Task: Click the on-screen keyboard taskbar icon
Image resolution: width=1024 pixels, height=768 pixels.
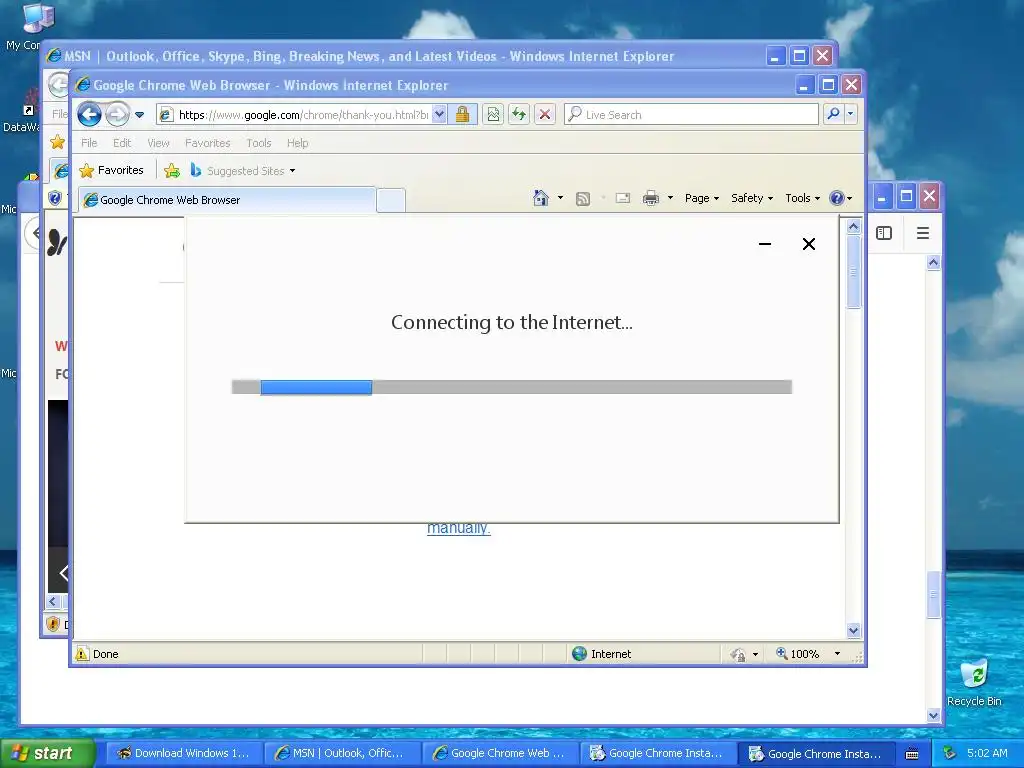Action: point(912,754)
